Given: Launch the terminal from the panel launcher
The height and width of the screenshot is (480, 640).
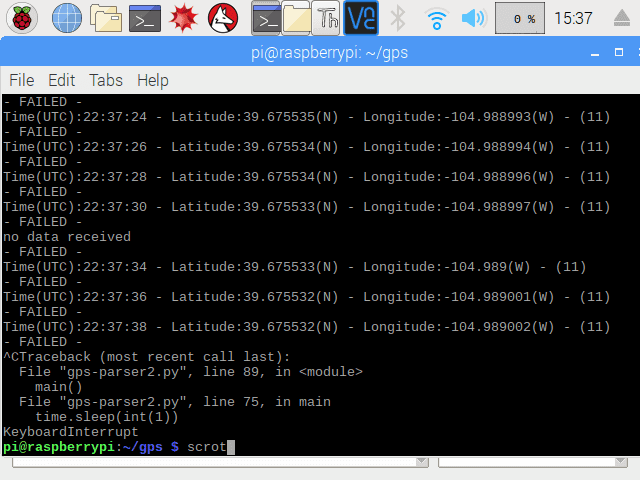Looking at the screenshot, I should pyautogui.click(x=145, y=18).
